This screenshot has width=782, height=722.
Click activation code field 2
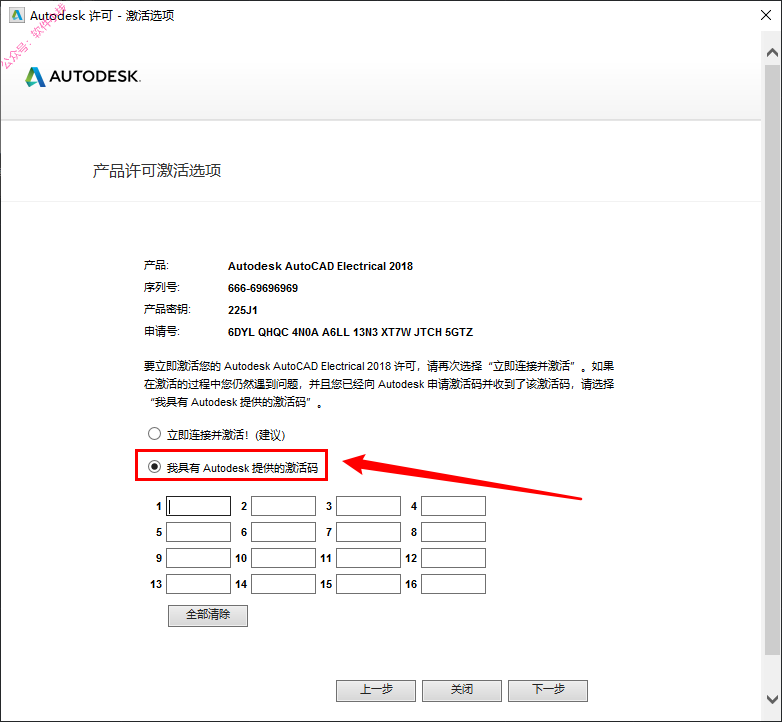click(283, 506)
